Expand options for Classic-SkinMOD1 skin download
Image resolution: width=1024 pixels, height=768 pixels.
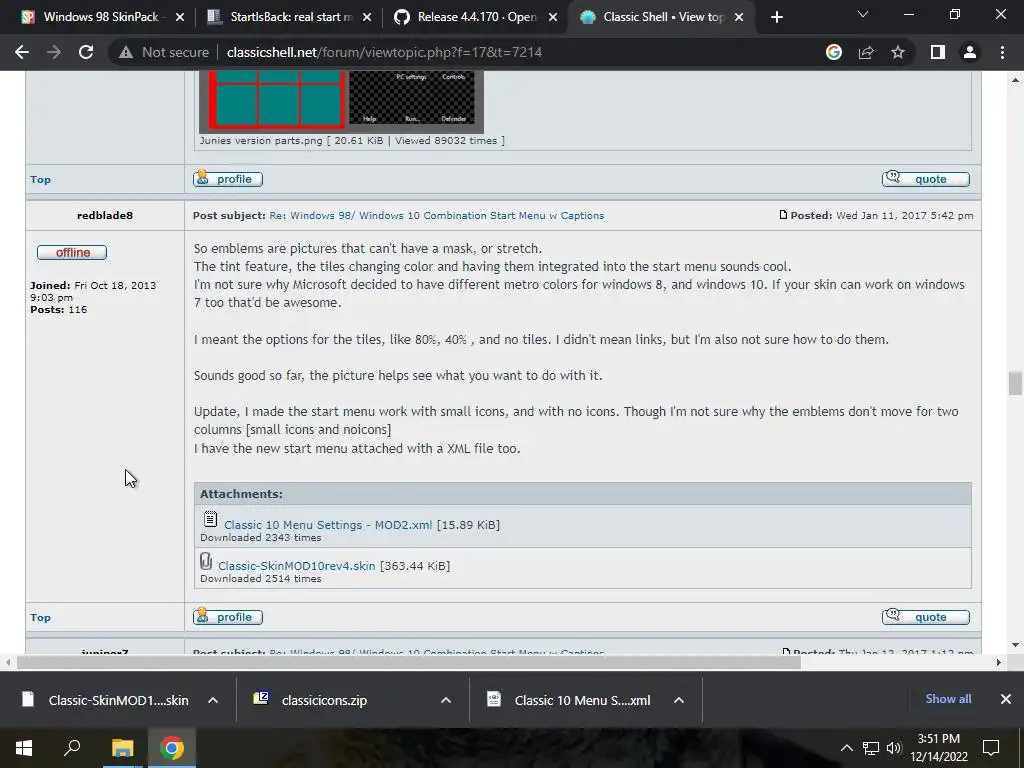[x=213, y=700]
